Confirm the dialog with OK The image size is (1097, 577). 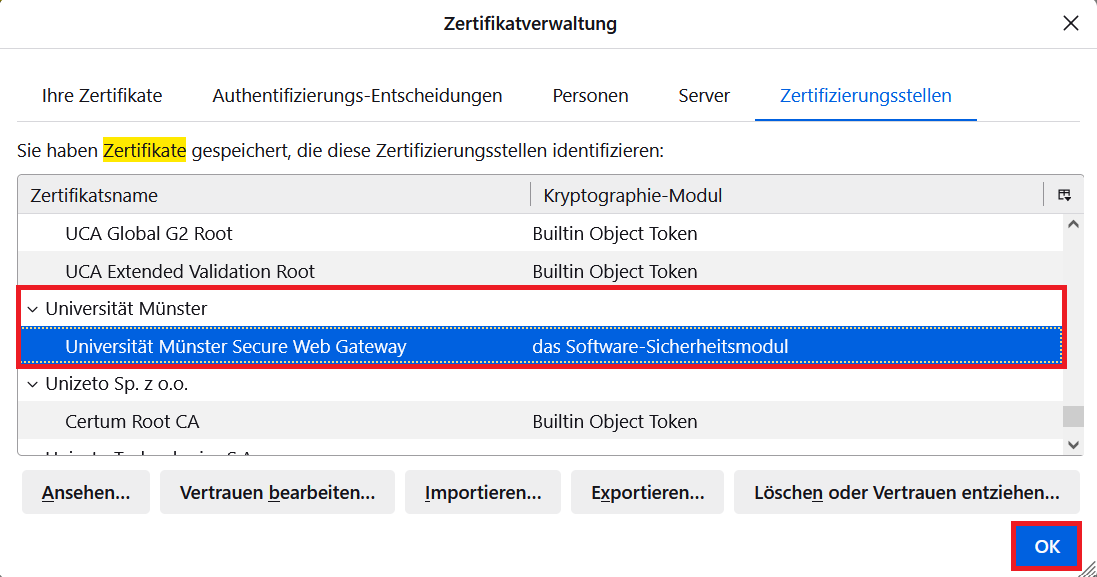coord(1046,547)
